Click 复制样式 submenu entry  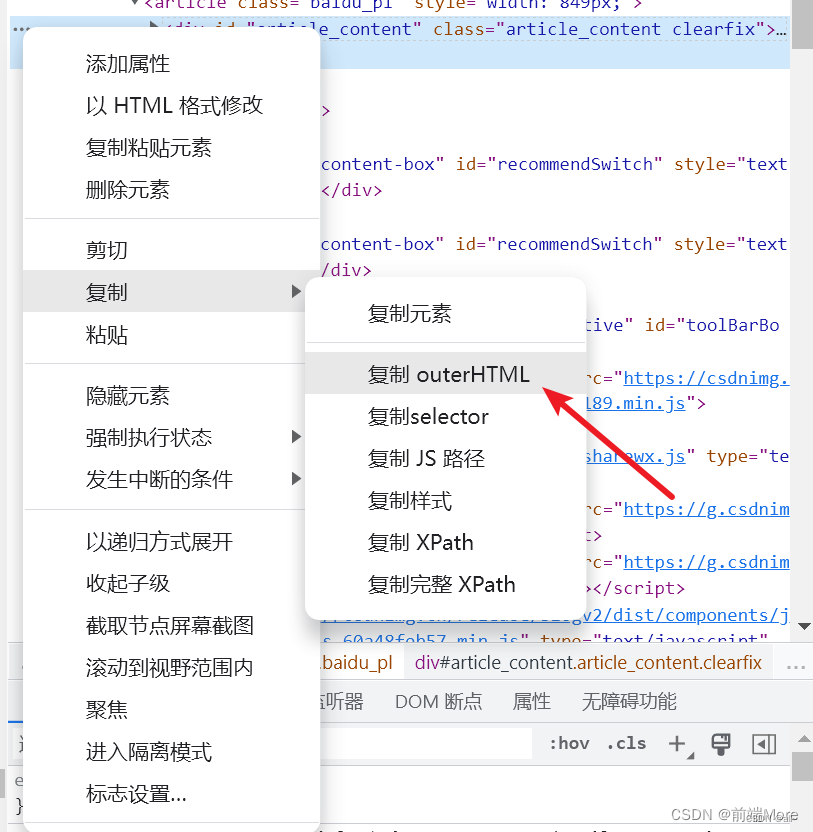click(x=446, y=500)
